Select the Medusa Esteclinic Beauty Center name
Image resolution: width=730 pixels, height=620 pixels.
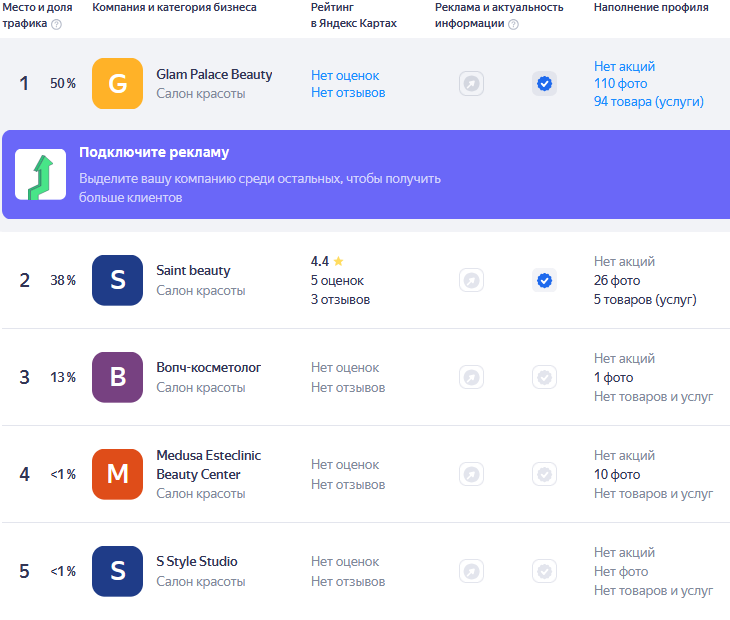[209, 465]
